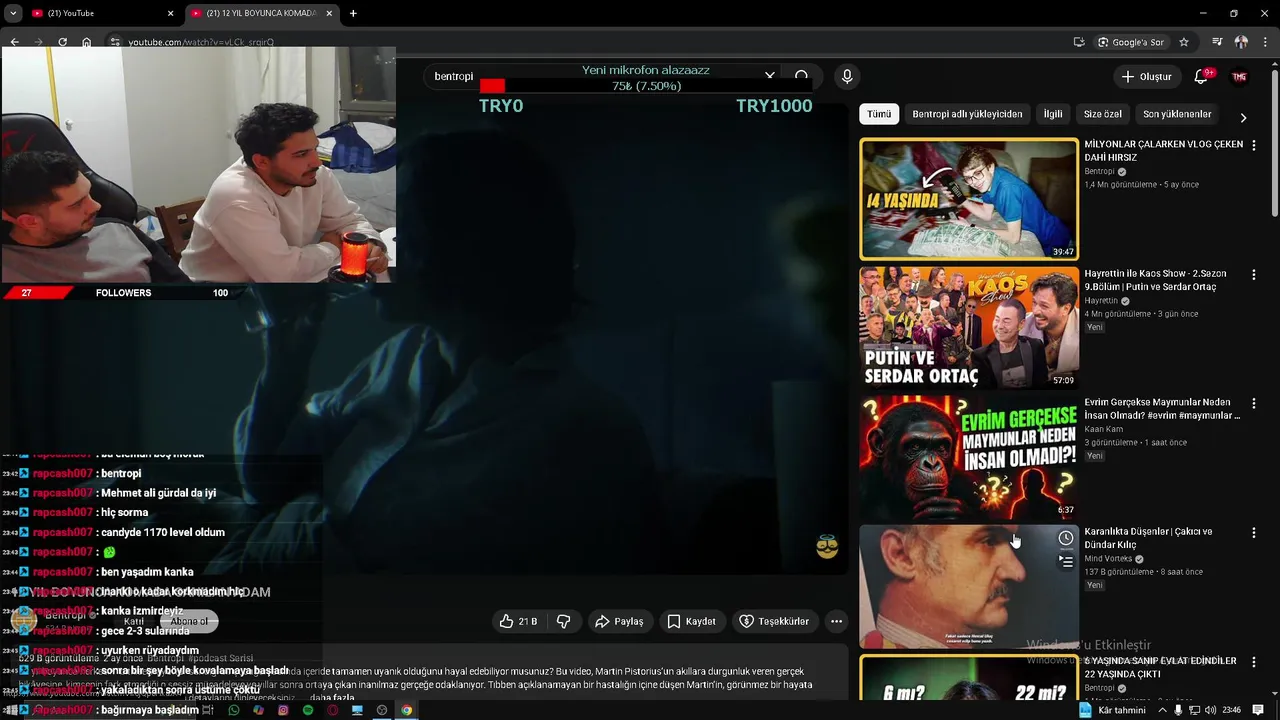Open the Chrome three-dot menu
This screenshot has width=1280, height=720.
pos(1265,42)
